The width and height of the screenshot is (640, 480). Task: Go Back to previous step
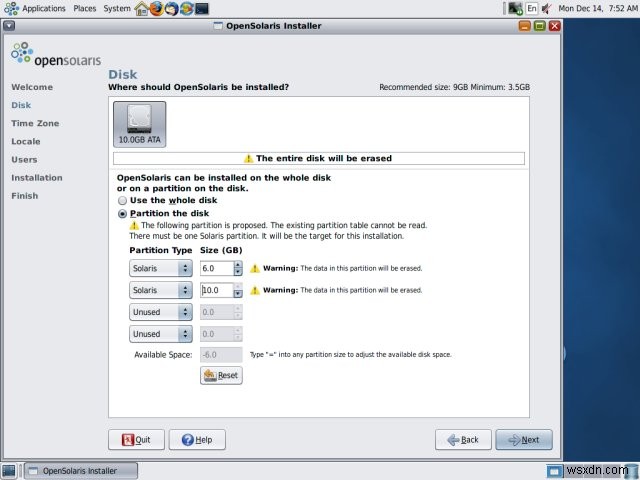[x=463, y=440]
